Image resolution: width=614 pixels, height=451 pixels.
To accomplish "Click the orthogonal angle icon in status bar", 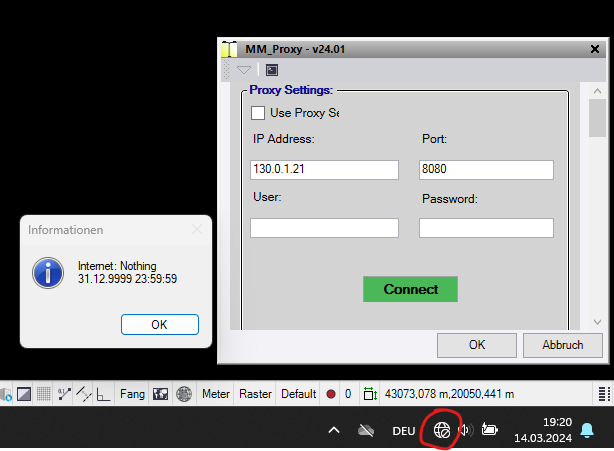I will 103,394.
